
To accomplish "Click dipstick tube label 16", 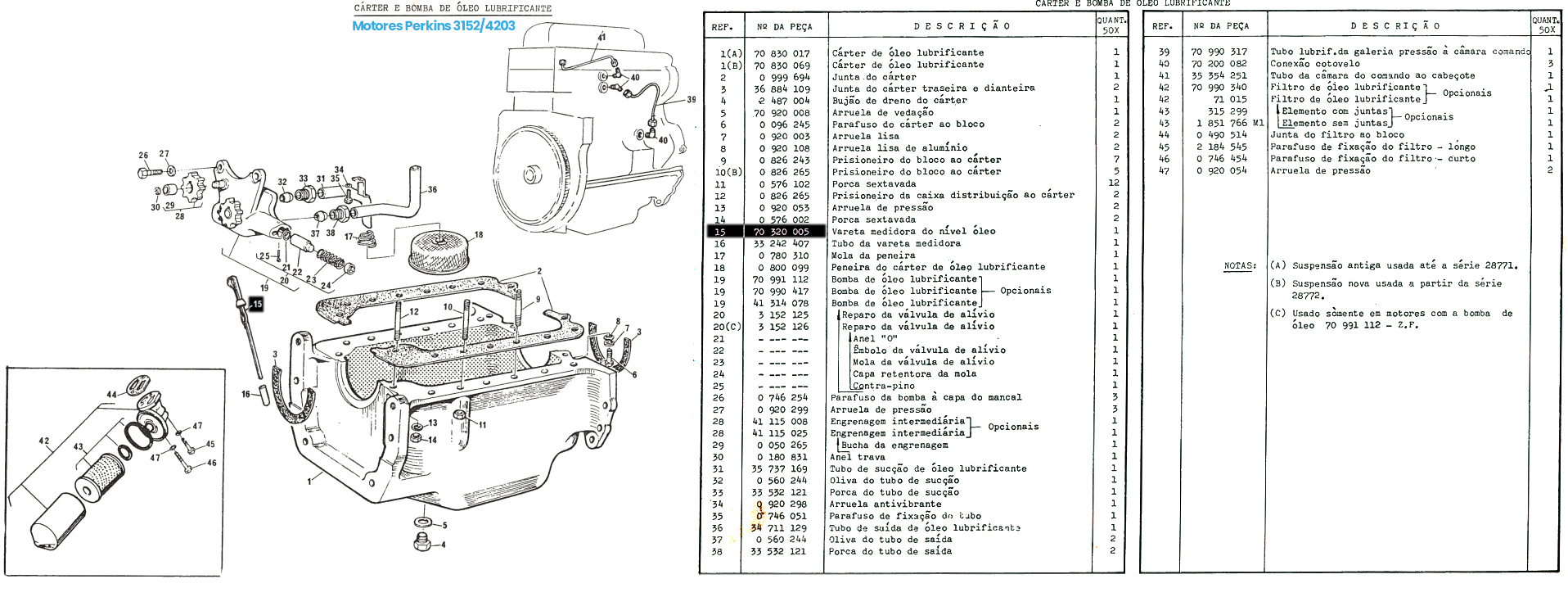I will [246, 394].
